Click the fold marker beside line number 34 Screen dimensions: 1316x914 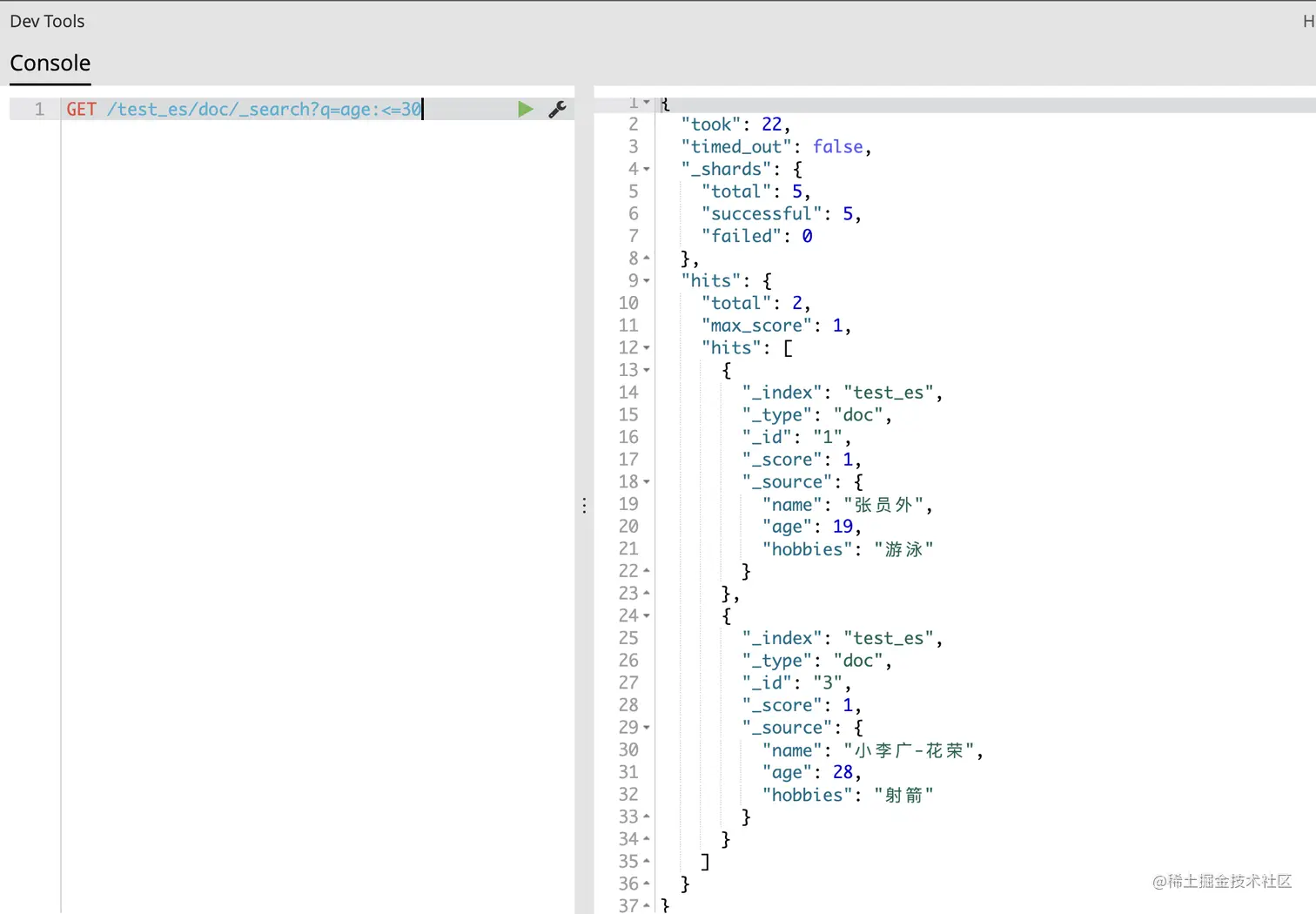[x=647, y=839]
